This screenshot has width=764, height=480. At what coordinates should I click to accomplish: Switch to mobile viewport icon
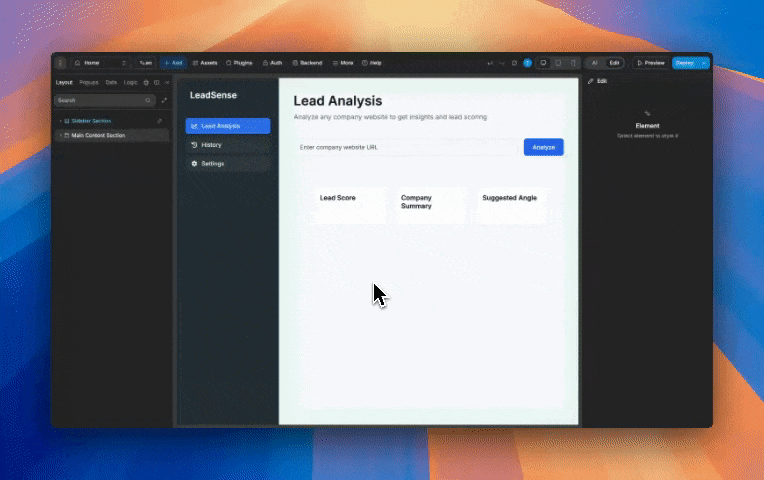(573, 63)
